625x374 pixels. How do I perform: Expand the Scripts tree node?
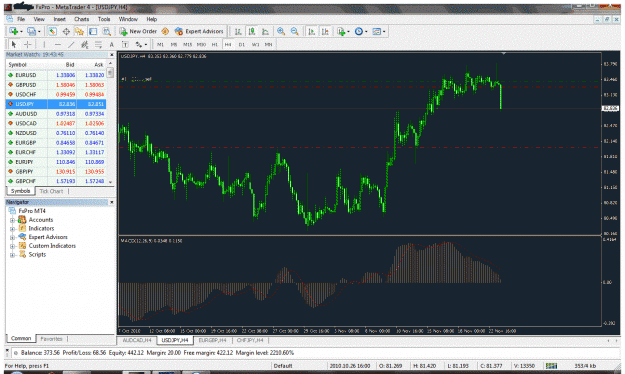(x=12, y=255)
